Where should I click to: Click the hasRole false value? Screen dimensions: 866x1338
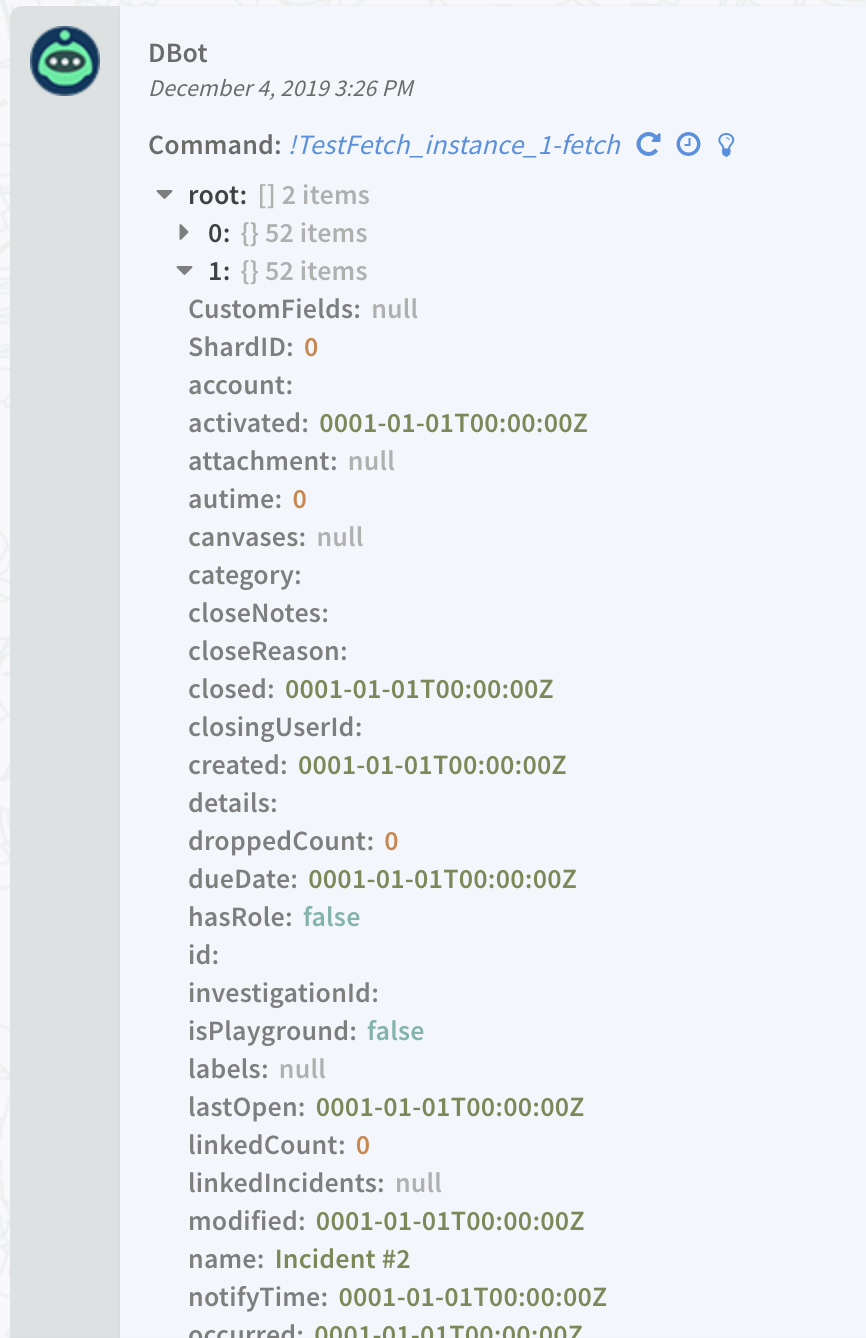[331, 917]
